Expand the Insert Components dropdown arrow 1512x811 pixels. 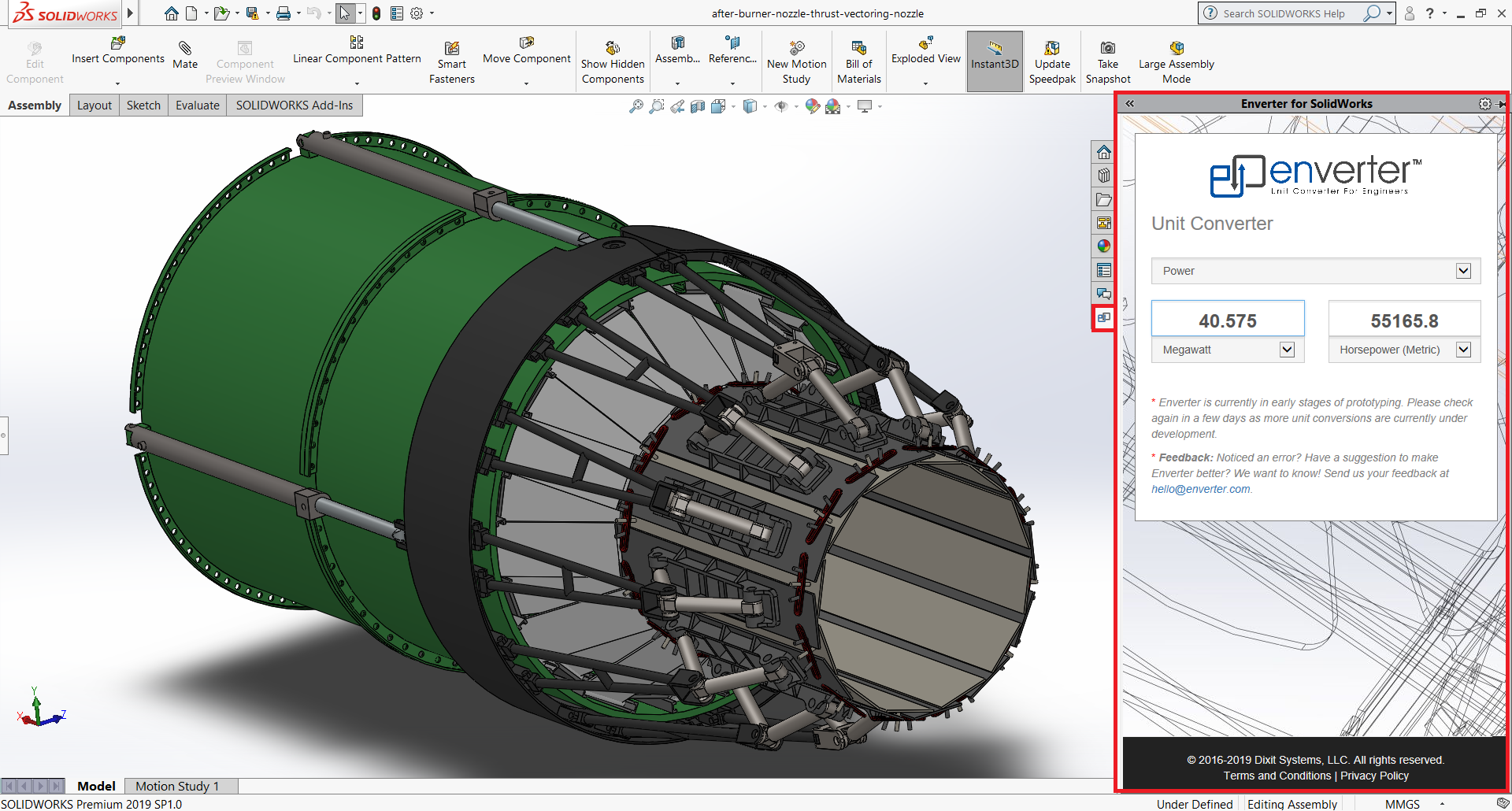[118, 83]
